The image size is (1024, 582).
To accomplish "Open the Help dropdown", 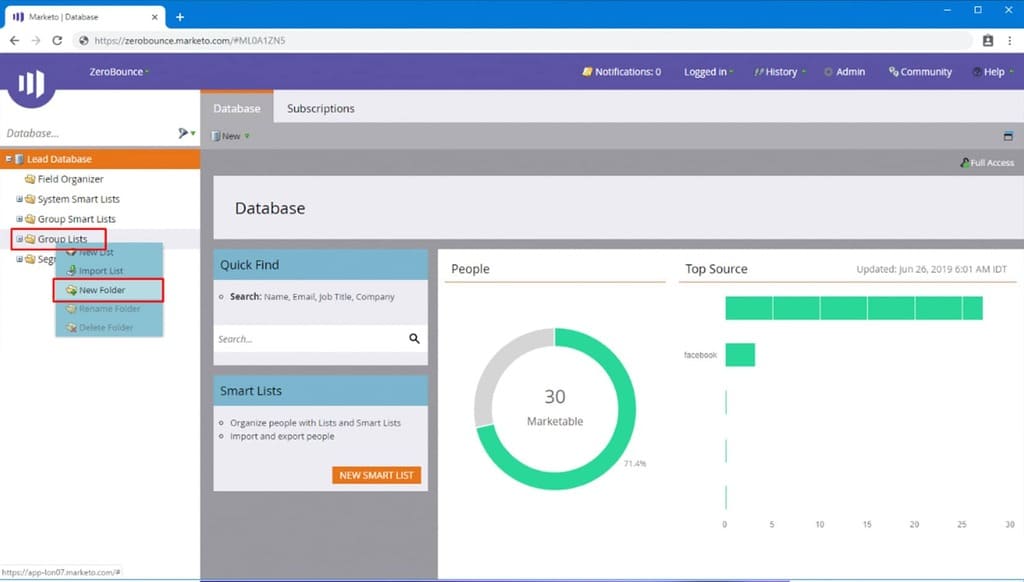I will pos(993,71).
